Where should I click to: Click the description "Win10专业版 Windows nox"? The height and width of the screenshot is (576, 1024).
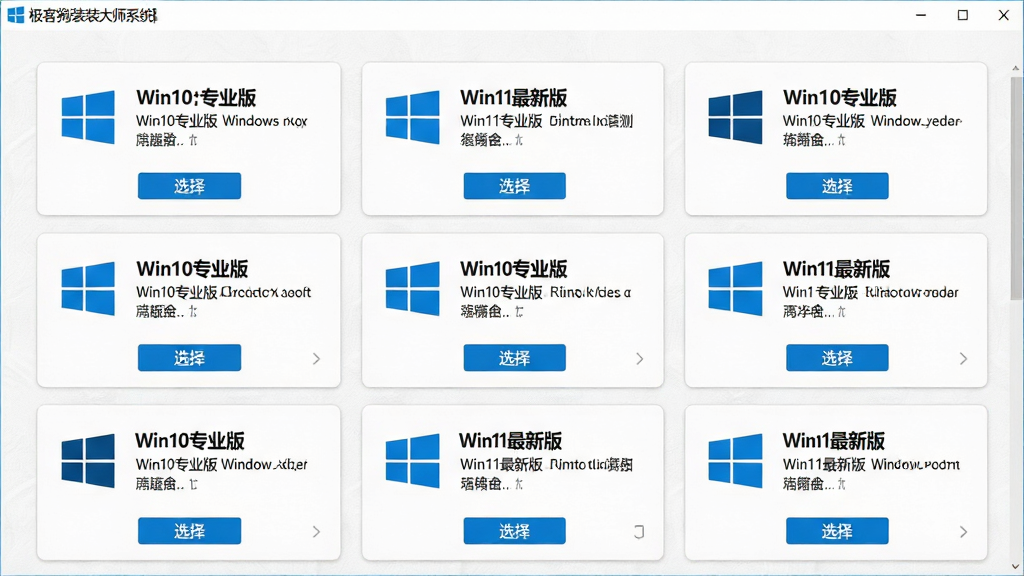[221, 121]
